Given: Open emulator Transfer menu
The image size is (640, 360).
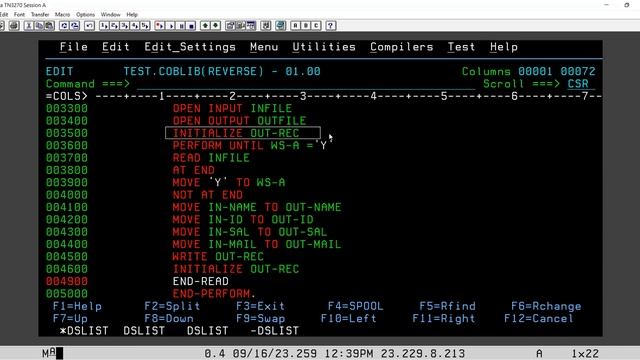Looking at the screenshot, I should tap(40, 14).
